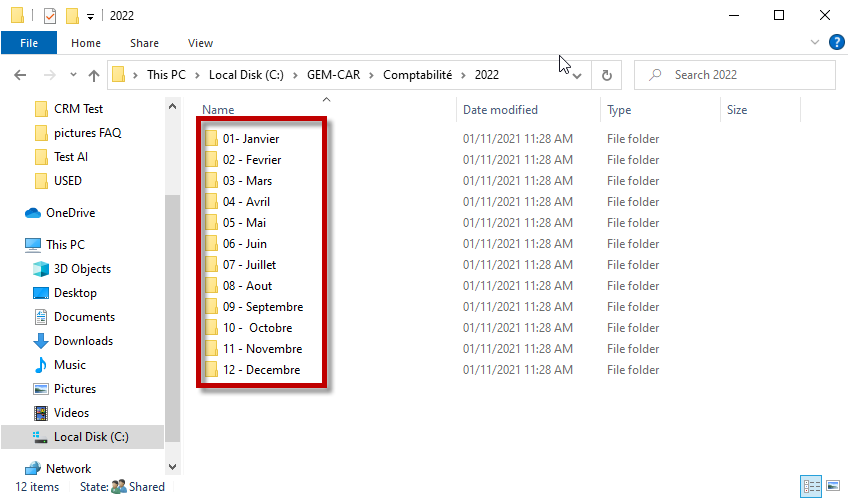Open the File menu

[29, 43]
